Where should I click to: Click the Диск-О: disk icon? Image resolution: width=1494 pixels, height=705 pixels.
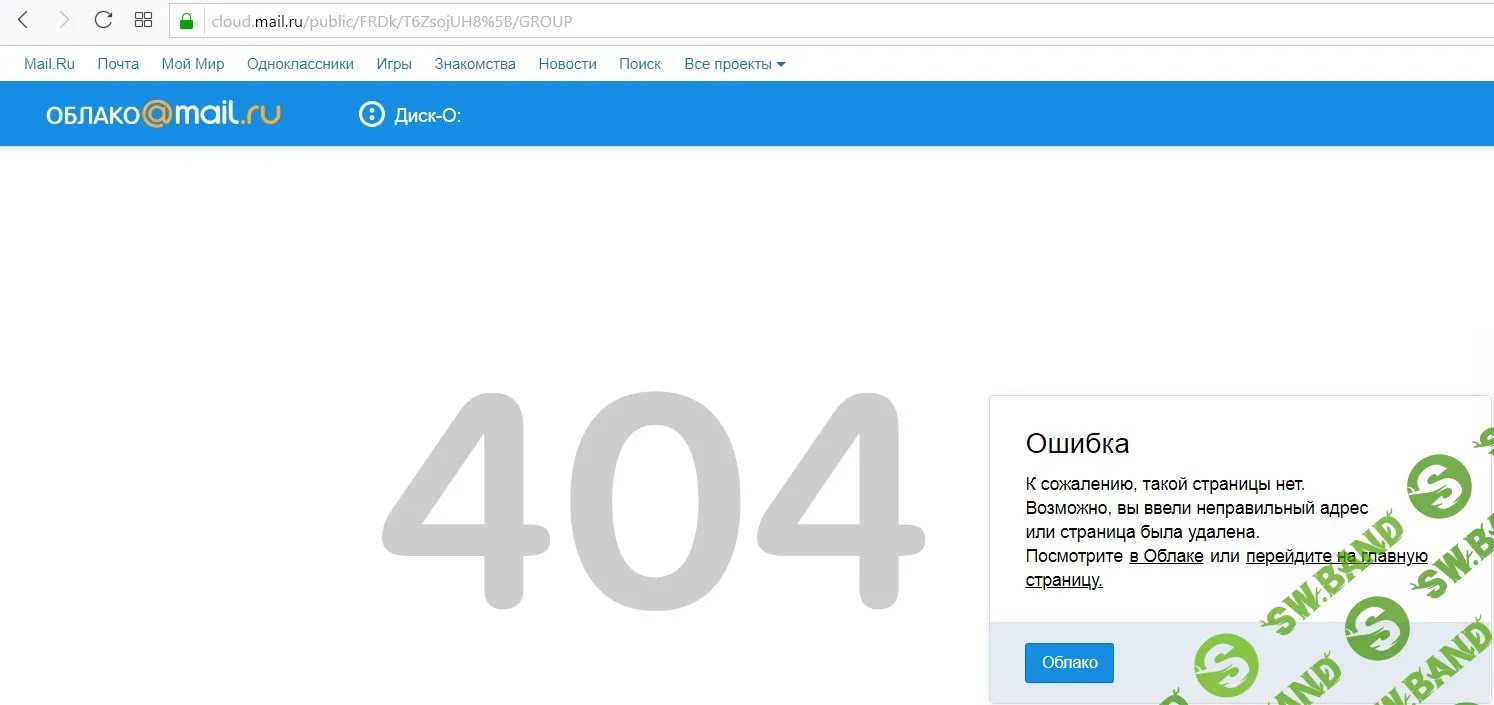(371, 115)
